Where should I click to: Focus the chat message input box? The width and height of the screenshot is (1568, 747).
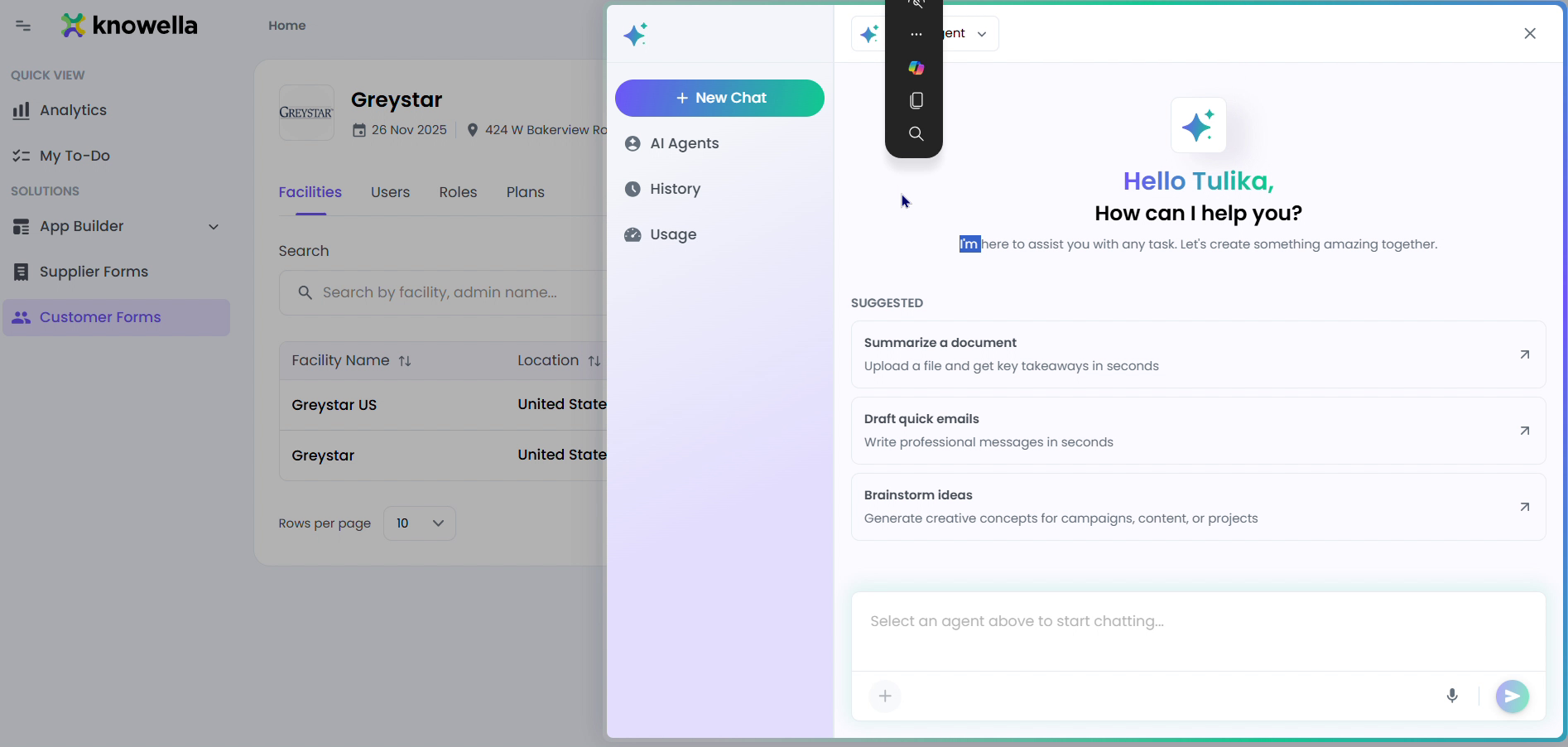tap(1198, 632)
